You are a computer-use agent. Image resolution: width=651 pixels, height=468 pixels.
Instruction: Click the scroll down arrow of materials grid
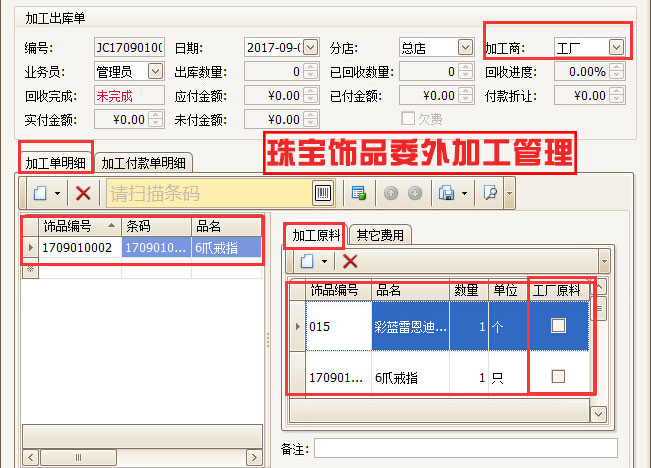tap(599, 412)
